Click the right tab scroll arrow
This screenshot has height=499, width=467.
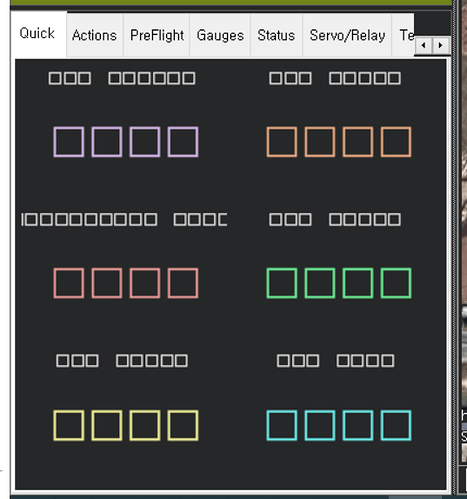pyautogui.click(x=441, y=45)
